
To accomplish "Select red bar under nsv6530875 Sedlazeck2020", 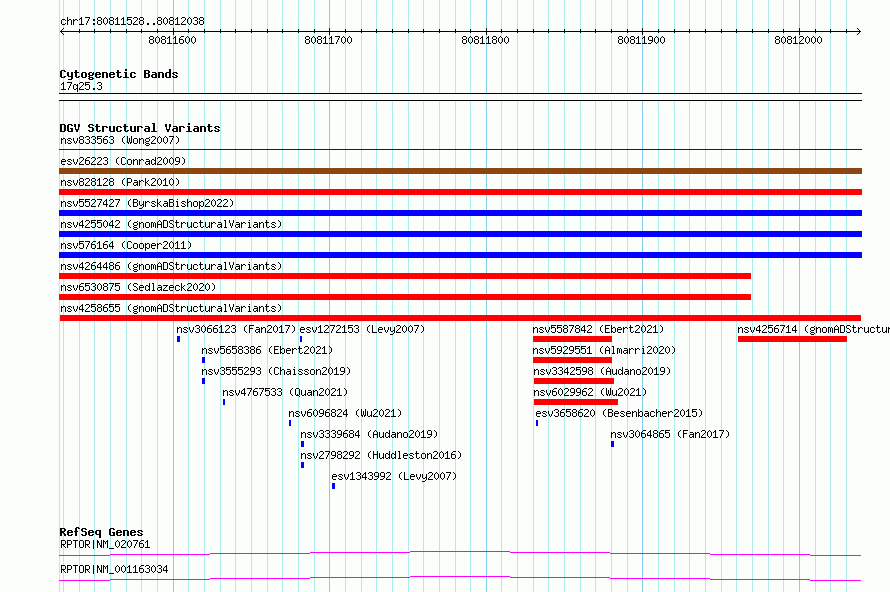I will tap(405, 297).
